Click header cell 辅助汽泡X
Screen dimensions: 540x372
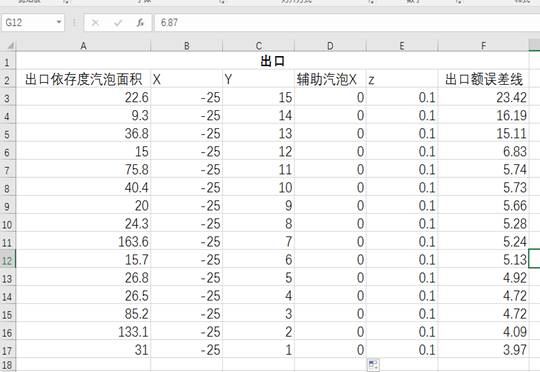point(330,79)
